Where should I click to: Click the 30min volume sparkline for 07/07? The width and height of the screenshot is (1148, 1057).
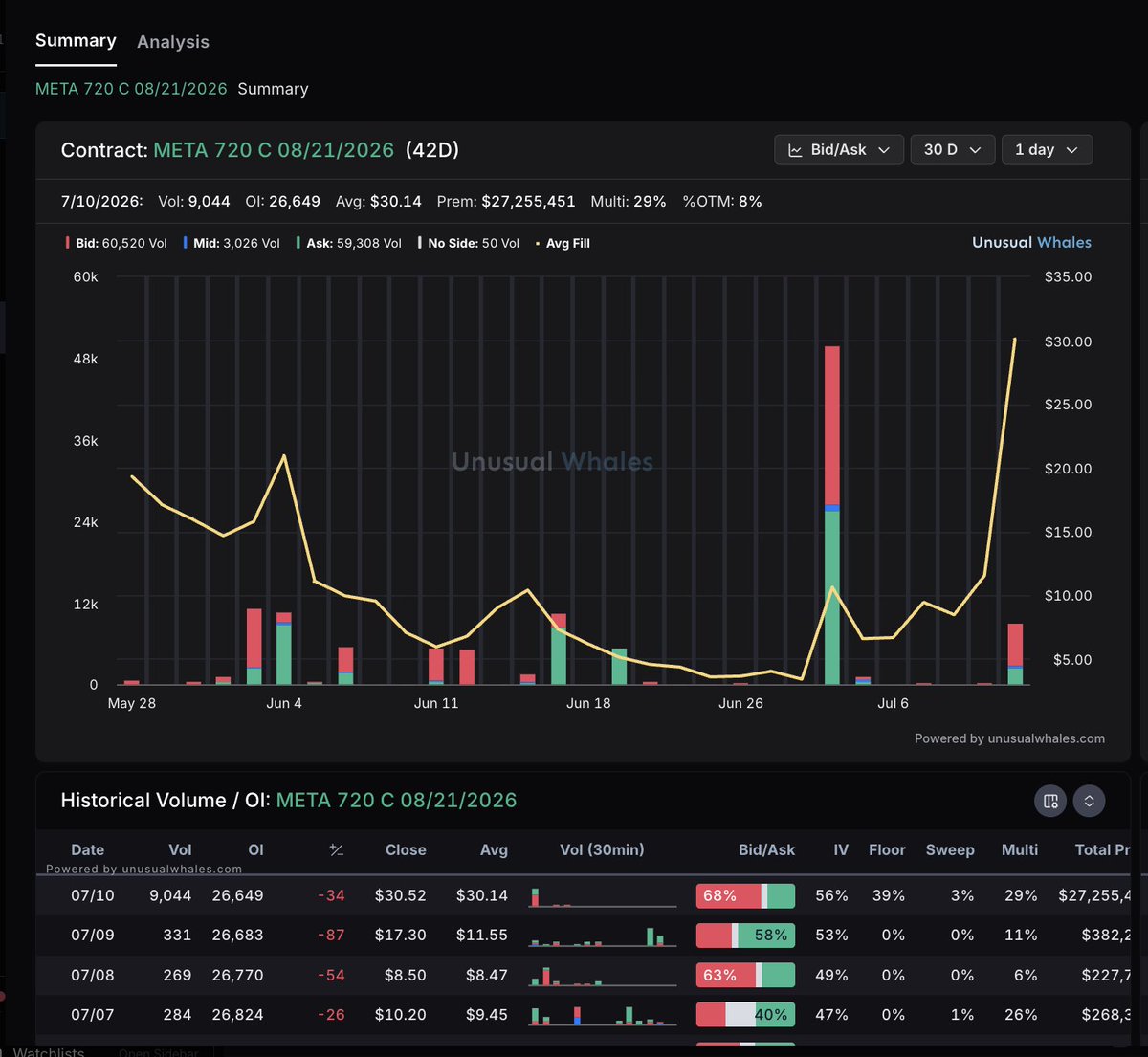point(602,1015)
